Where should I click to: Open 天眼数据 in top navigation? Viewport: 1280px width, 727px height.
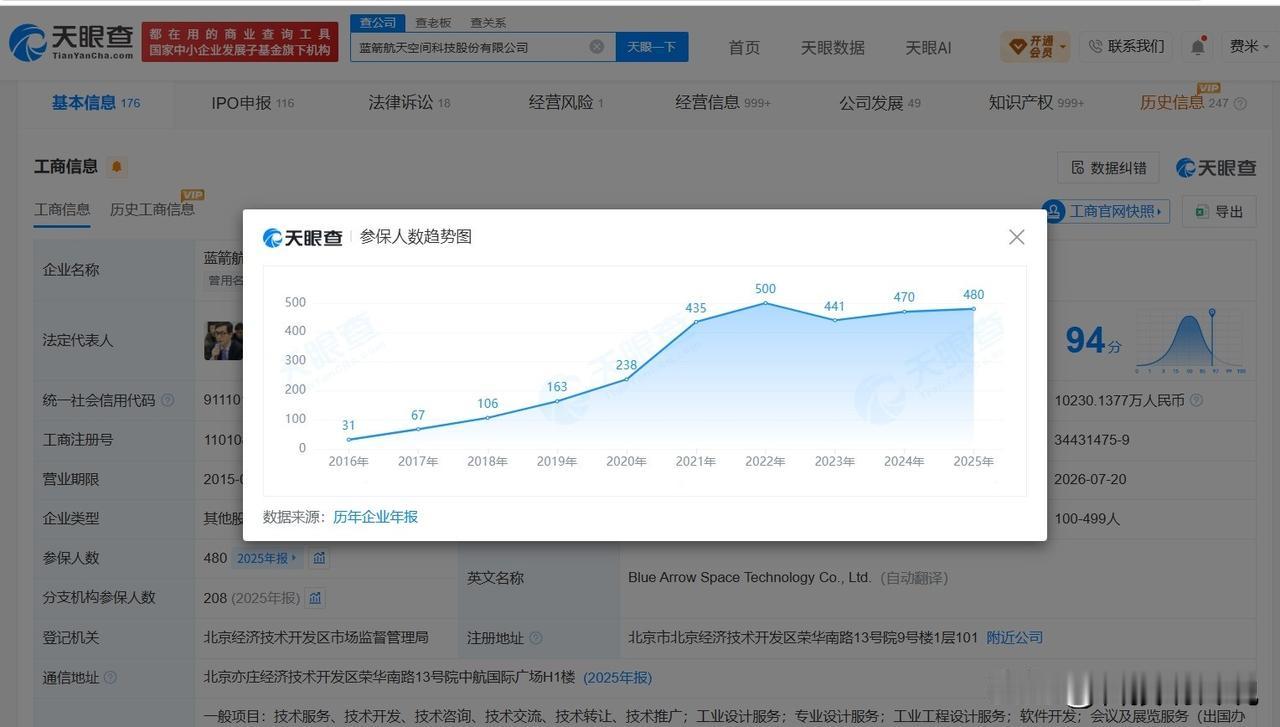coord(833,47)
